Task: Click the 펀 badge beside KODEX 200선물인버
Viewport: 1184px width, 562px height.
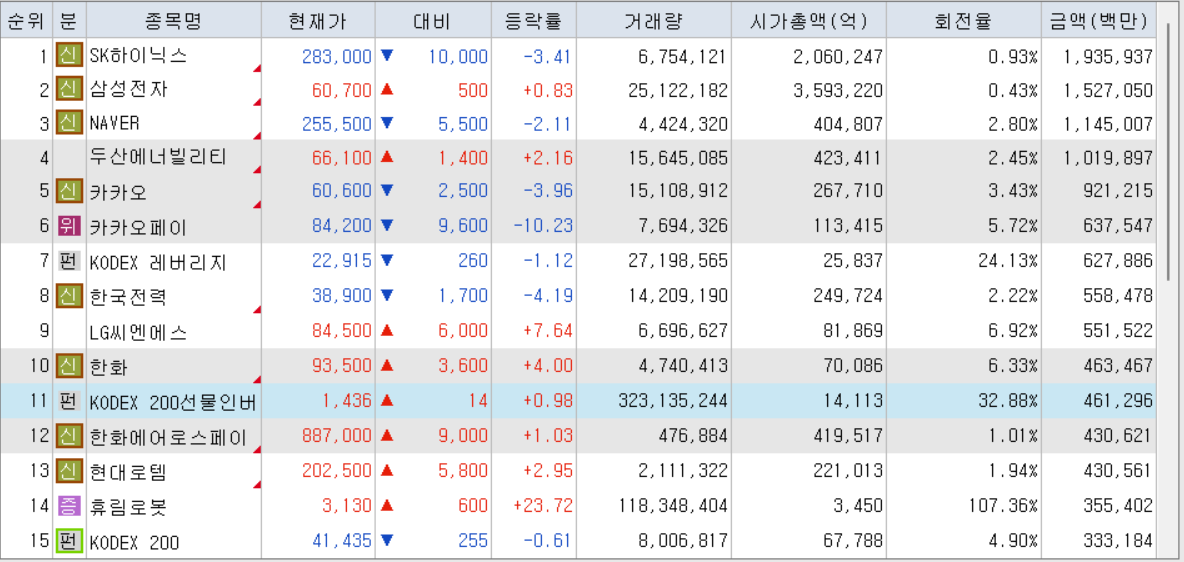Action: click(69, 401)
